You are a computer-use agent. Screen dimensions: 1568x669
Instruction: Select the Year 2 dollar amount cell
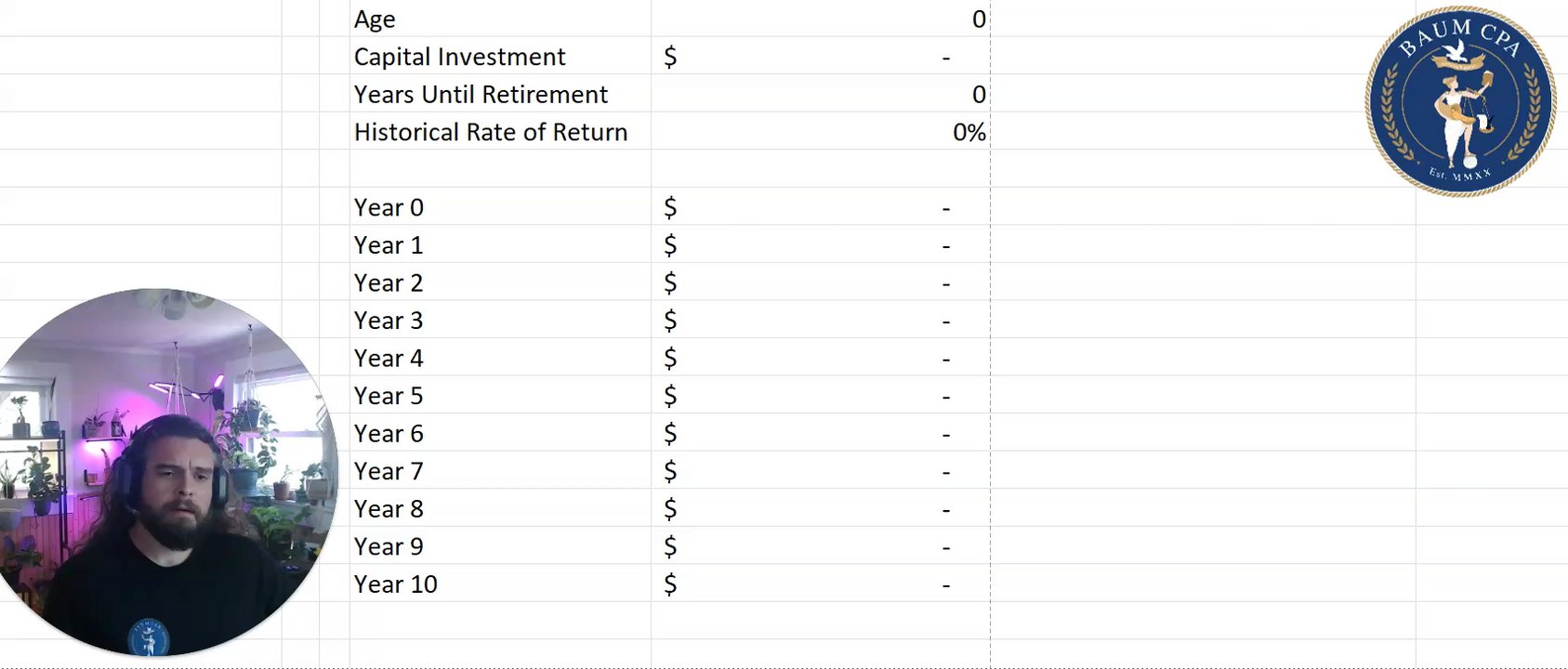[820, 283]
